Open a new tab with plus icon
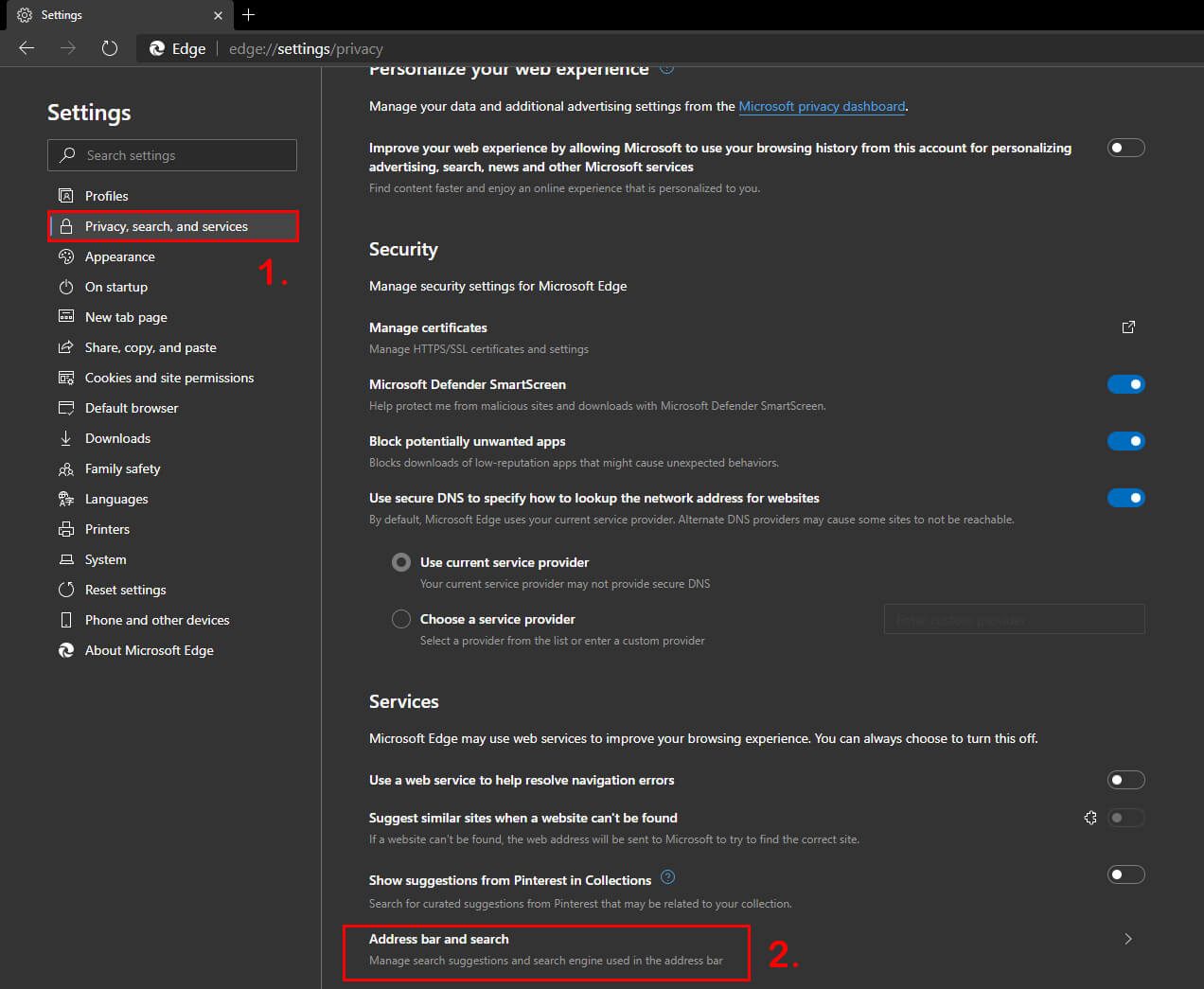The height and width of the screenshot is (989, 1204). (x=249, y=15)
